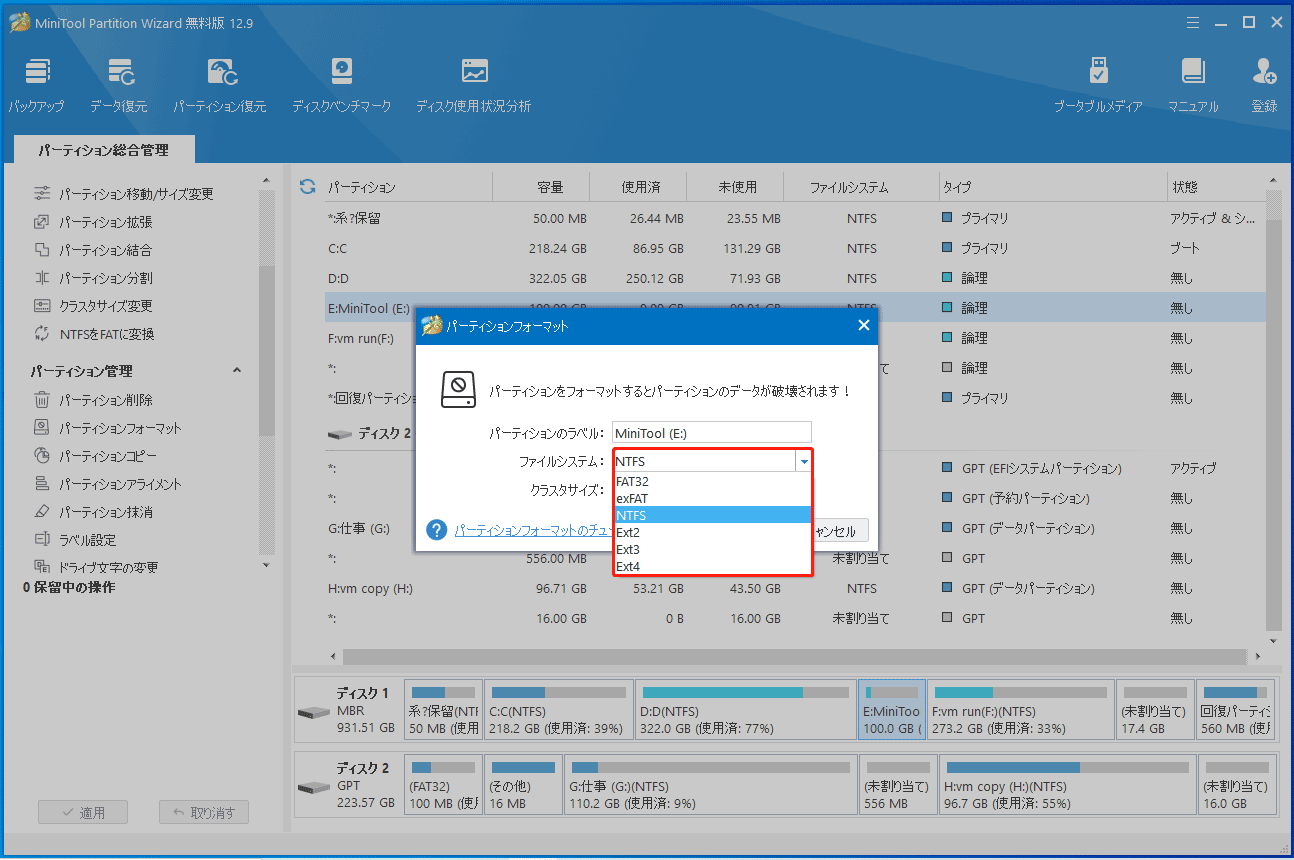The width and height of the screenshot is (1294, 860).
Task: Open ディスク使用状況分析
Action: pyautogui.click(x=474, y=85)
